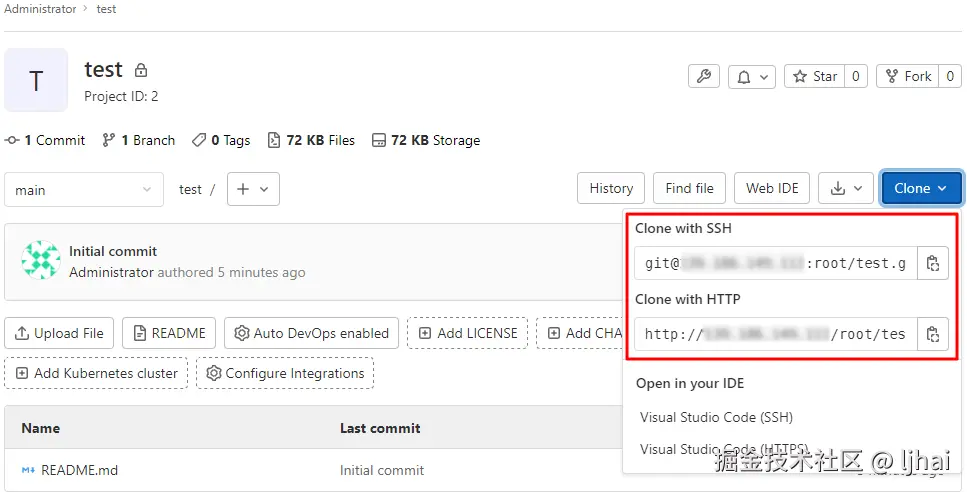Open the main branch selector
The image size is (967, 492).
pyautogui.click(x=84, y=190)
